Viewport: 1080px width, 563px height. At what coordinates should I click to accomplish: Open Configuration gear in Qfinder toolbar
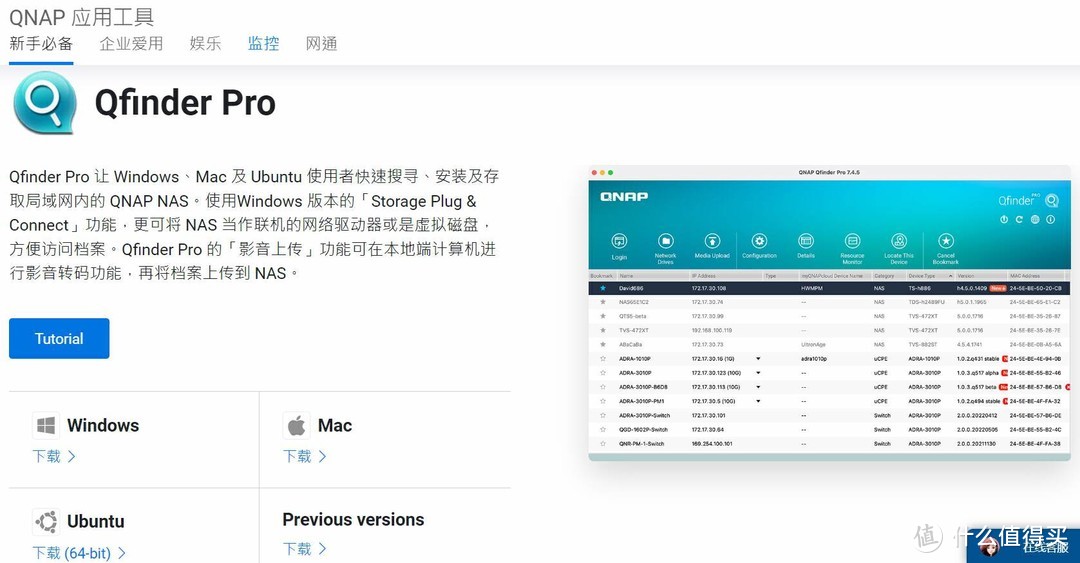pos(759,241)
